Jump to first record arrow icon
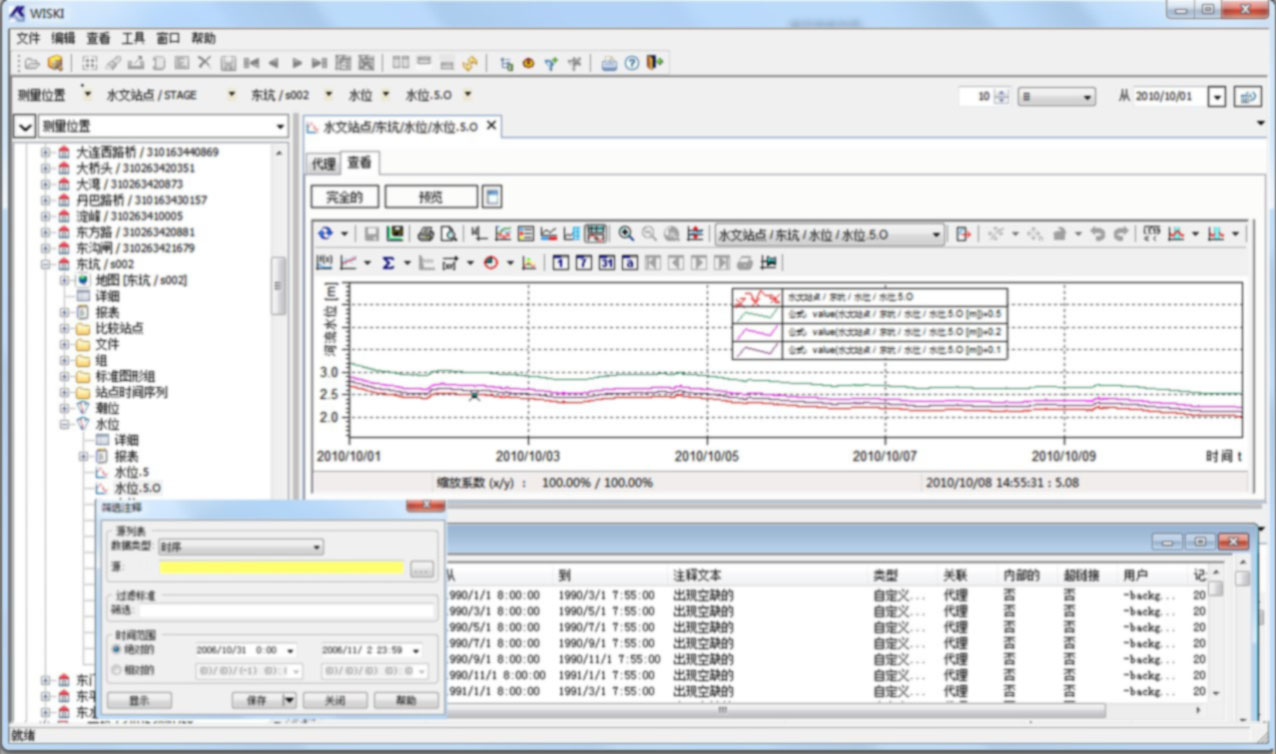Screen dimensions: 1276x754 (x=251, y=62)
